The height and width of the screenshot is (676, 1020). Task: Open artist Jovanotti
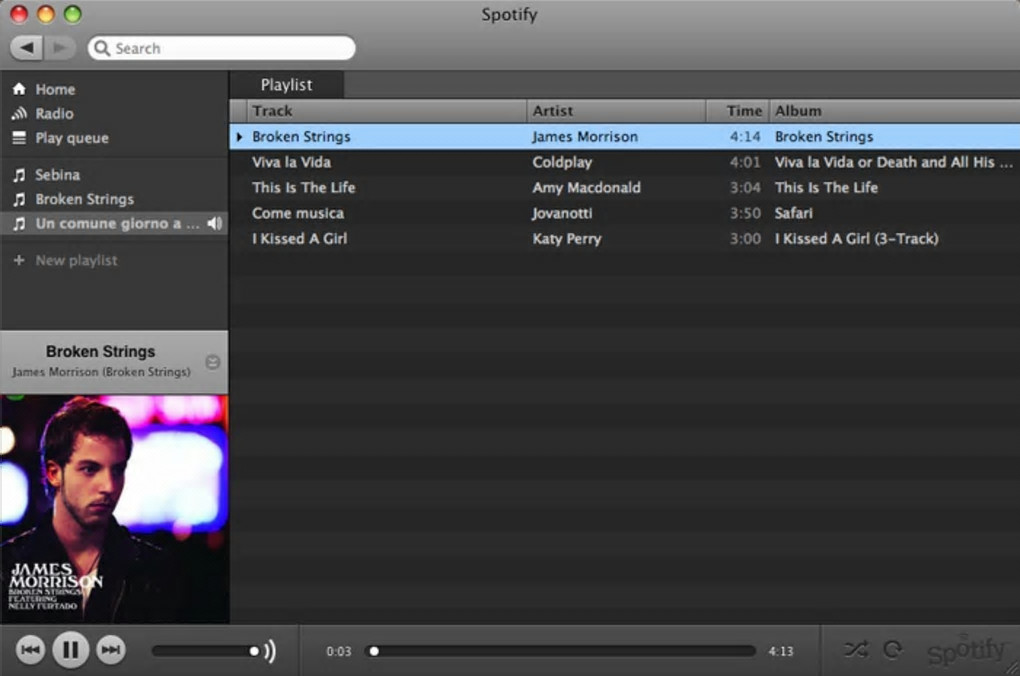point(562,213)
